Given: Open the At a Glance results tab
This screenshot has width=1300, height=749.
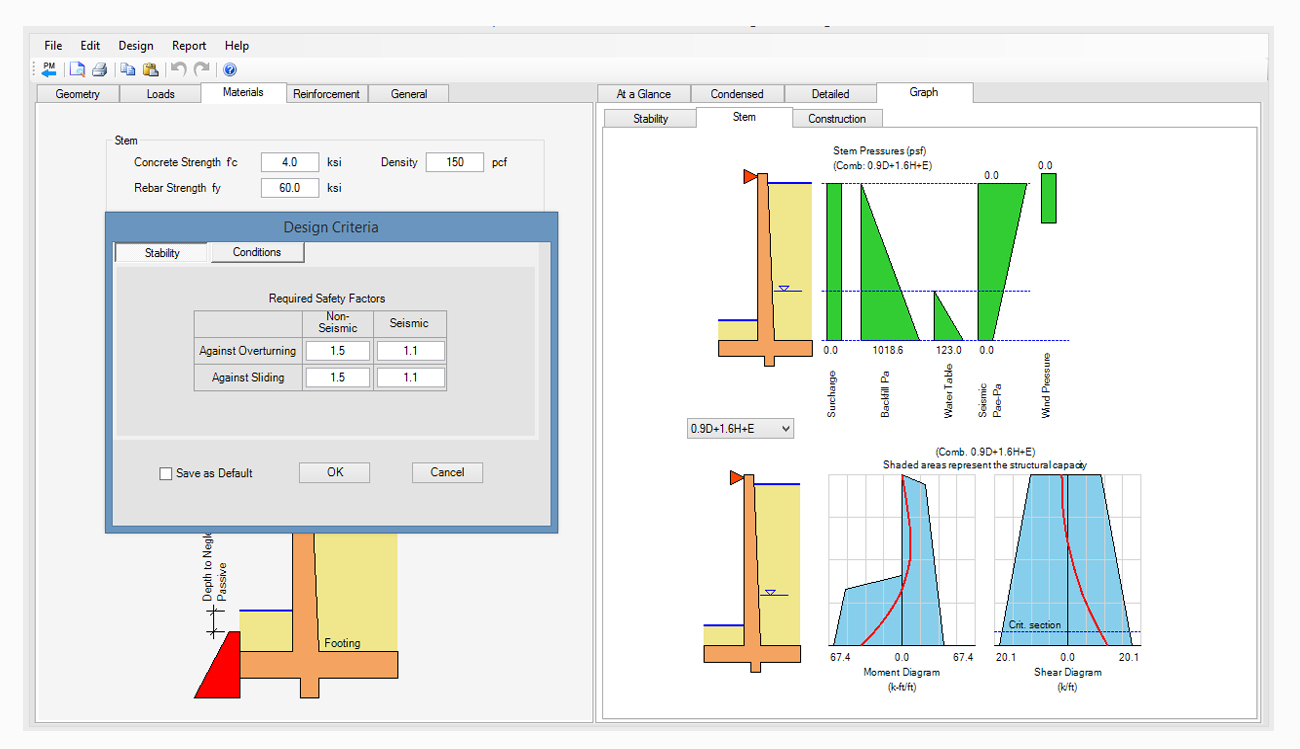Looking at the screenshot, I should point(643,94).
